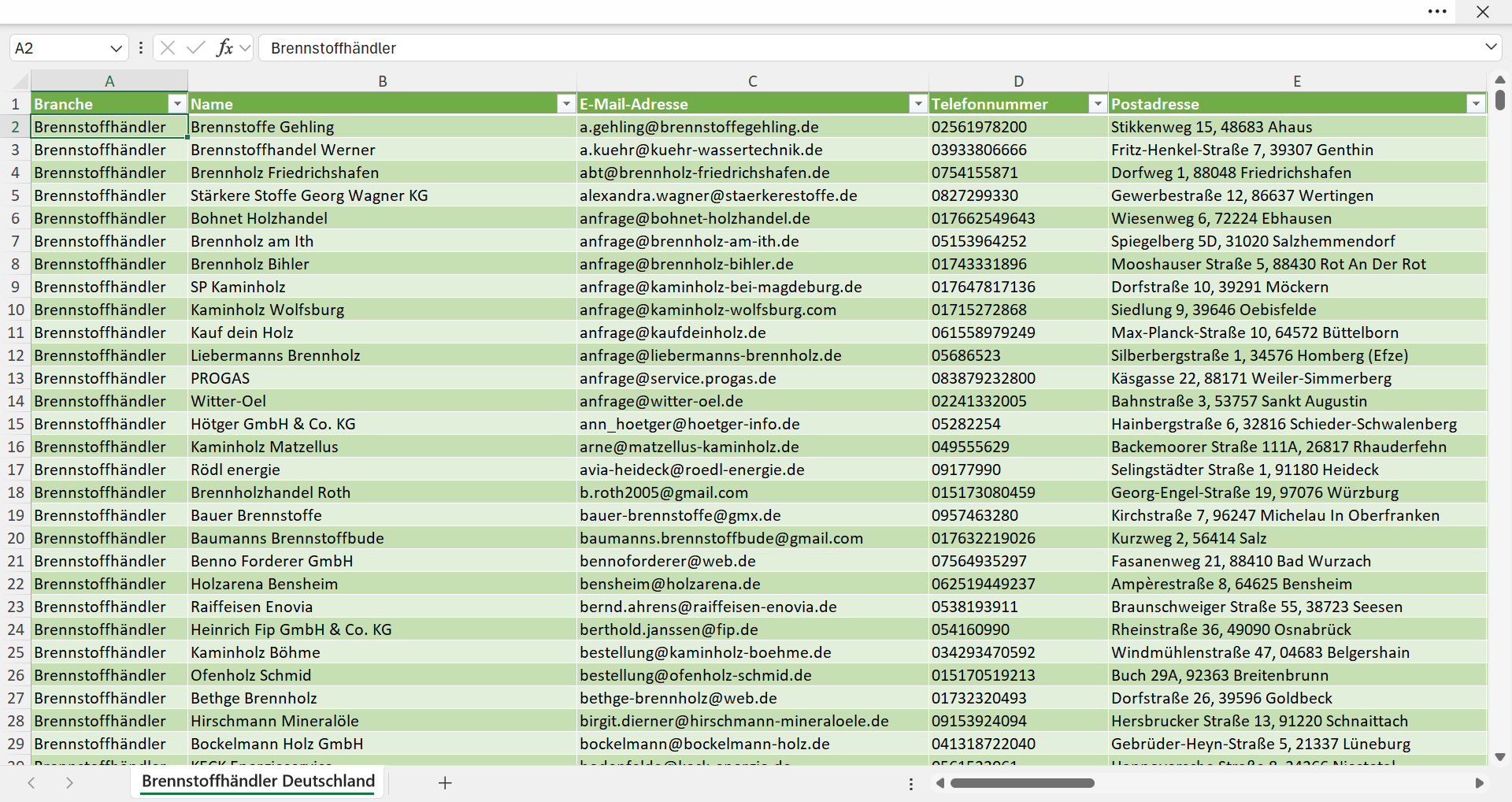Expand the formula bar chevron

pos(1491,47)
